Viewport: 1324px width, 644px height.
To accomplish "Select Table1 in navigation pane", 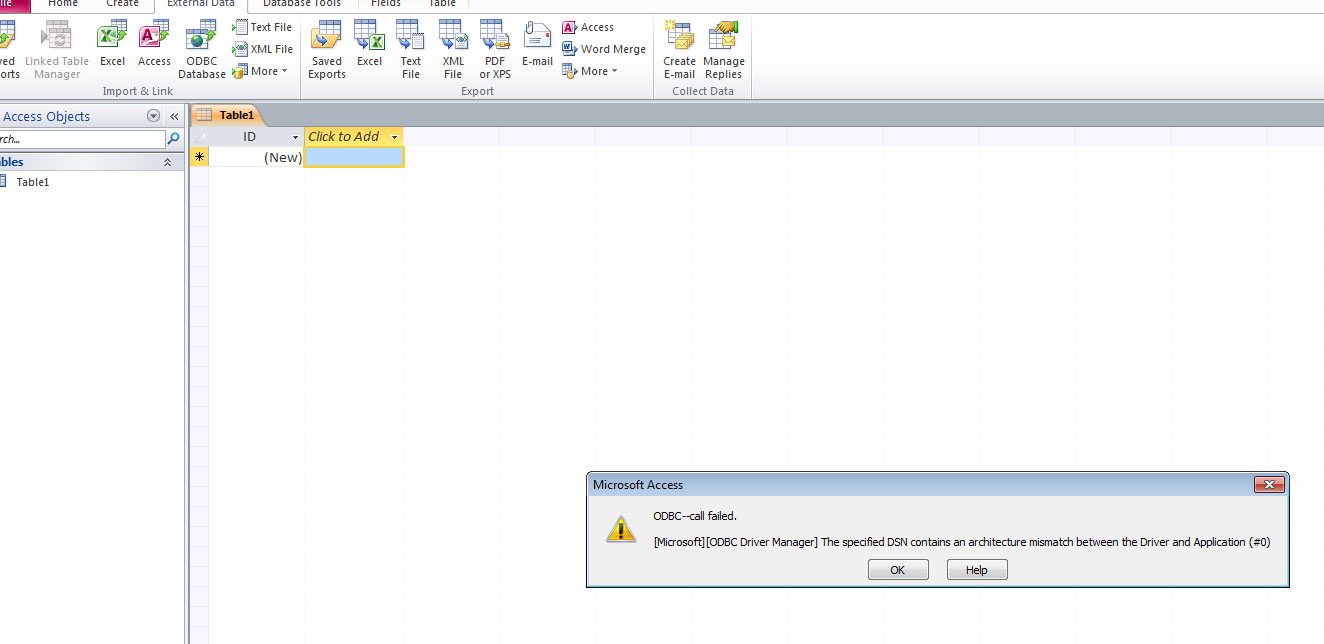I will pos(32,182).
